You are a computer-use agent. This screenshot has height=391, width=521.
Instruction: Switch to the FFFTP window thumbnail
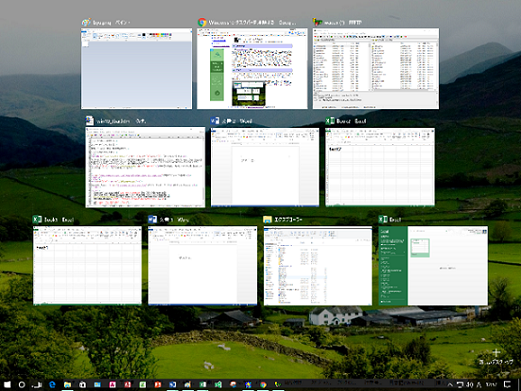tap(376, 68)
